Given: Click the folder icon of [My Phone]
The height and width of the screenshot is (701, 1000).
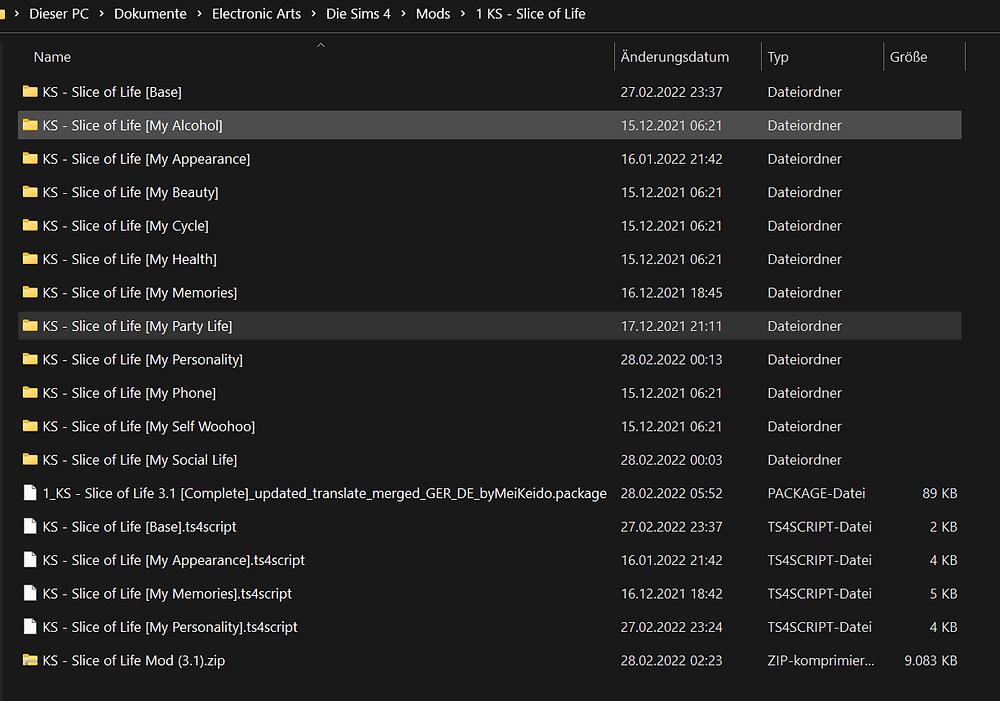Looking at the screenshot, I should (30, 392).
